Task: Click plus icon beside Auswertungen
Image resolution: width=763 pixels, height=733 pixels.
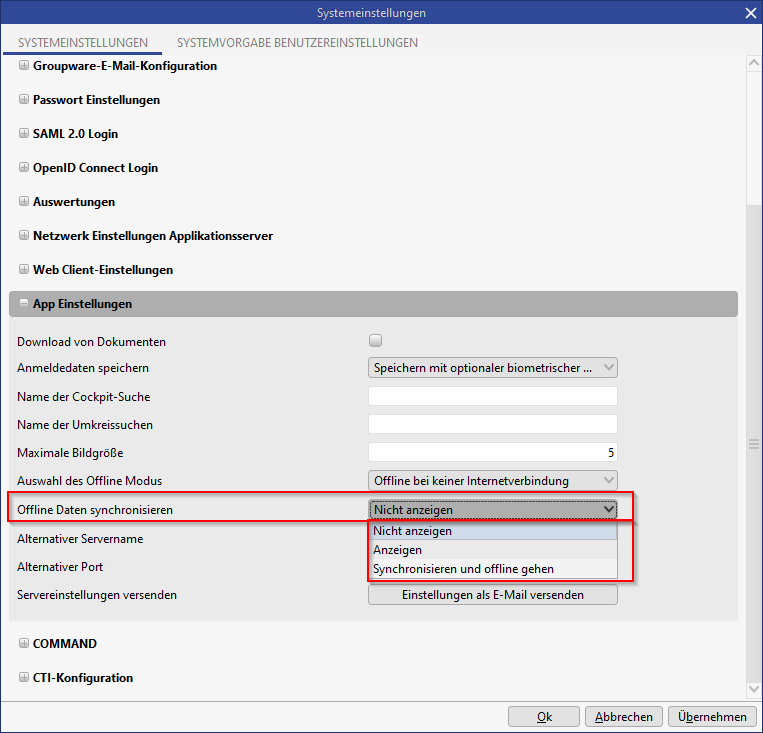Action: (x=24, y=202)
